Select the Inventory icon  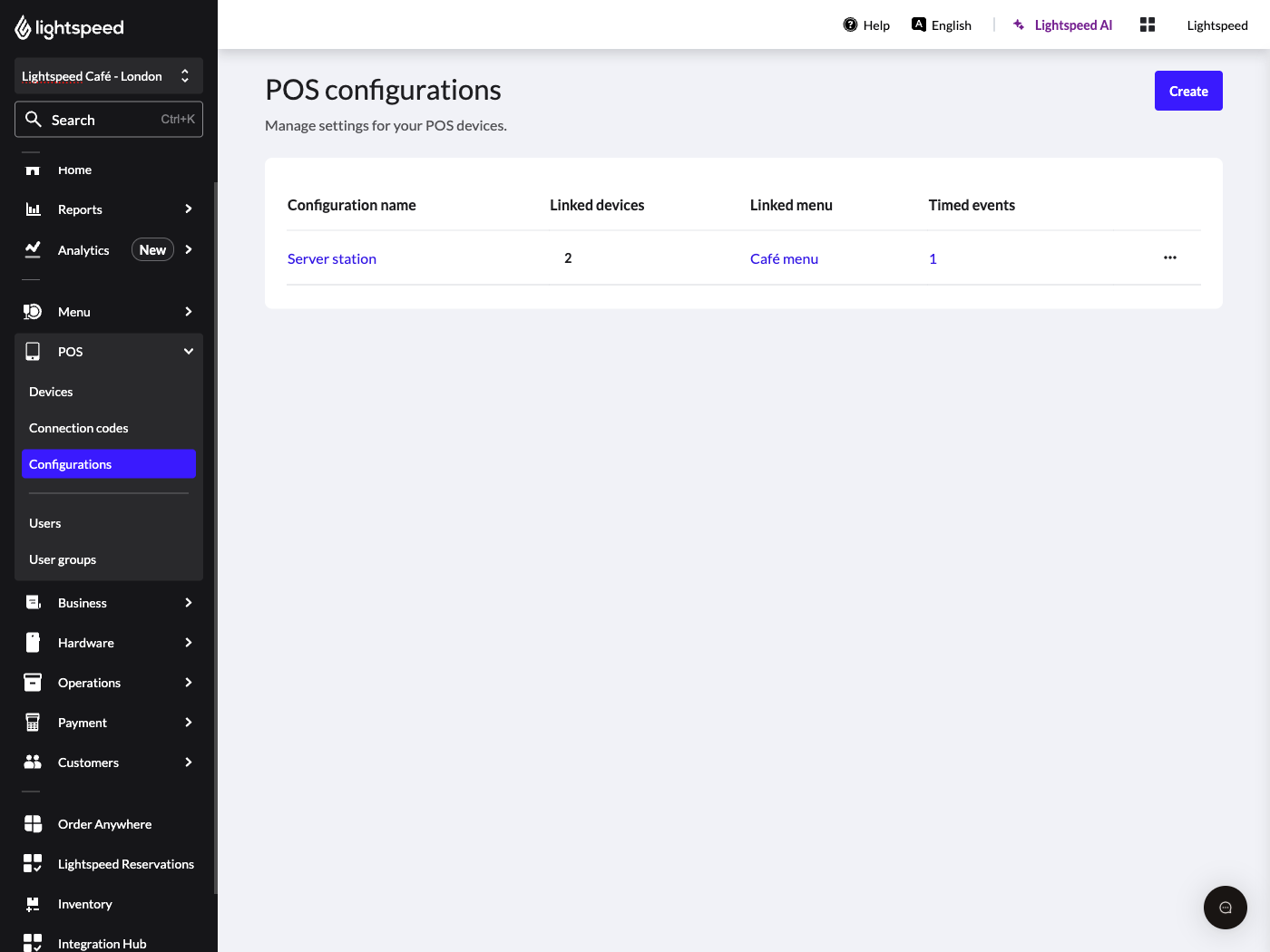click(33, 903)
